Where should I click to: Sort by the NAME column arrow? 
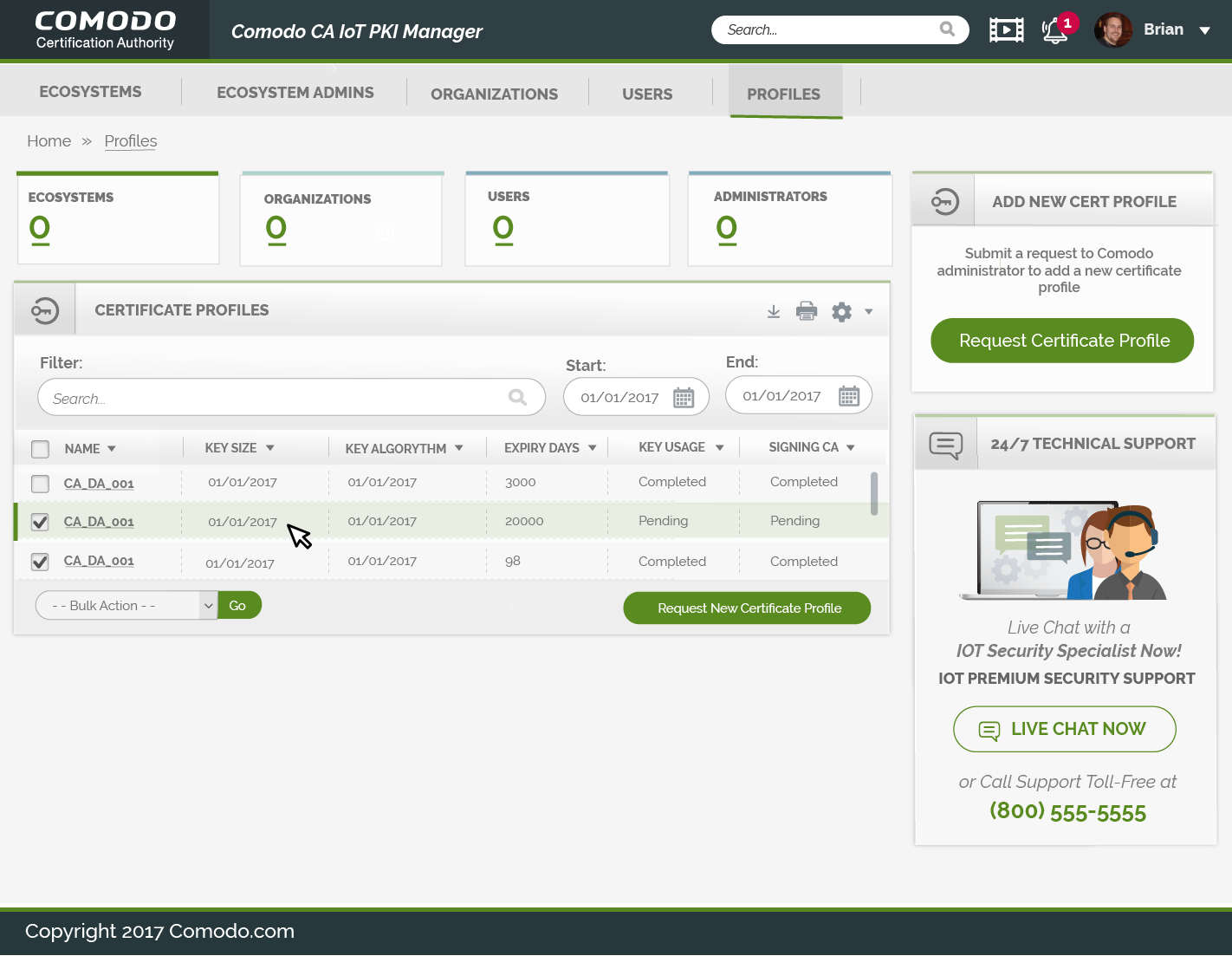[112, 449]
